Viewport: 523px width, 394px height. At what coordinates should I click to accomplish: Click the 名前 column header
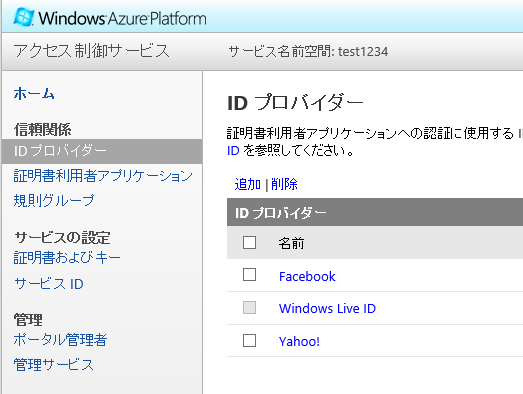click(291, 243)
